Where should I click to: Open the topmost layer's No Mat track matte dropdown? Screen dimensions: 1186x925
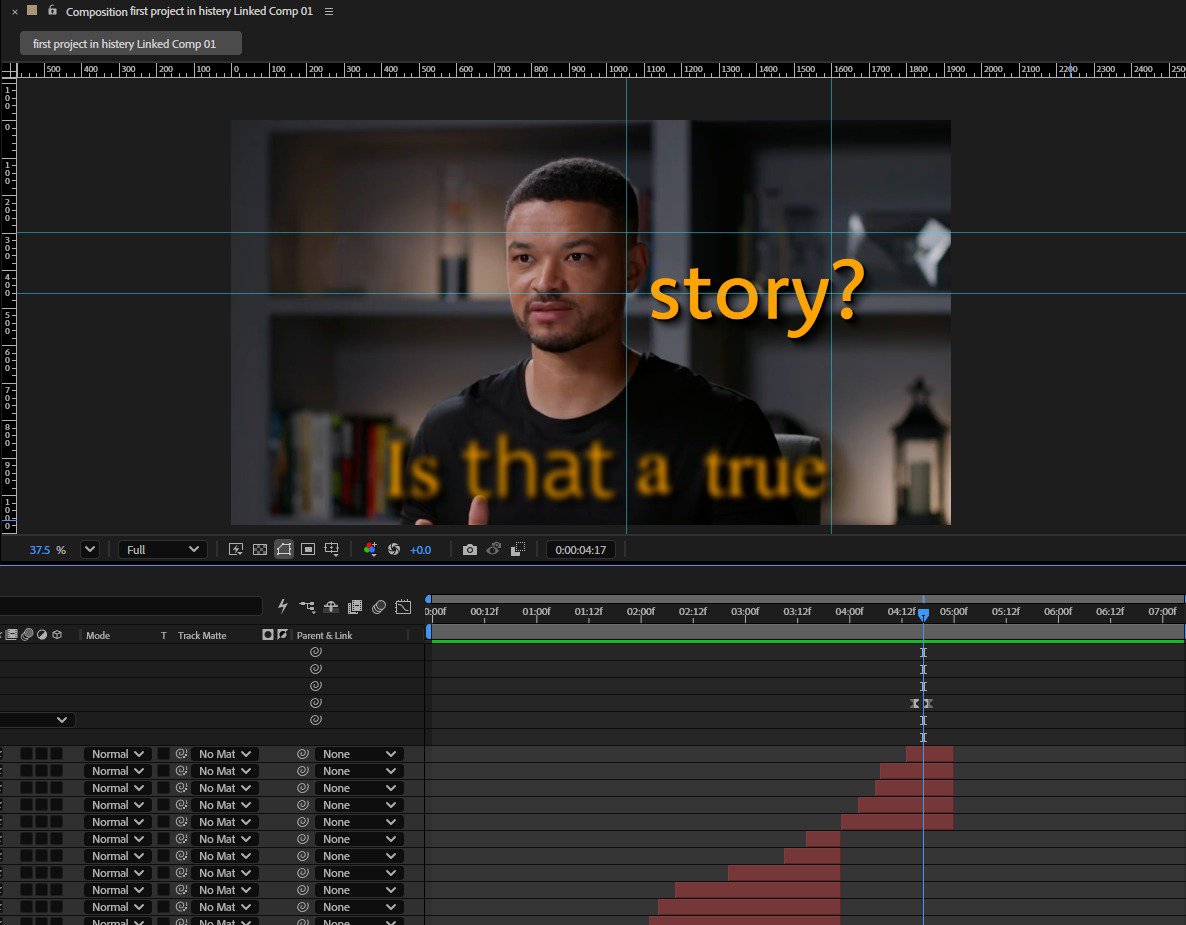(x=225, y=754)
